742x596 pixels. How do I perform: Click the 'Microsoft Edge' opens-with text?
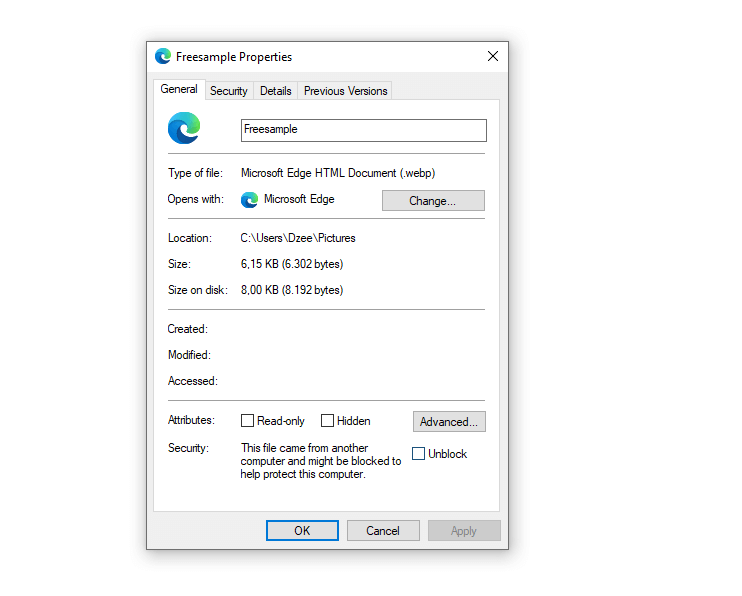pyautogui.click(x=299, y=199)
